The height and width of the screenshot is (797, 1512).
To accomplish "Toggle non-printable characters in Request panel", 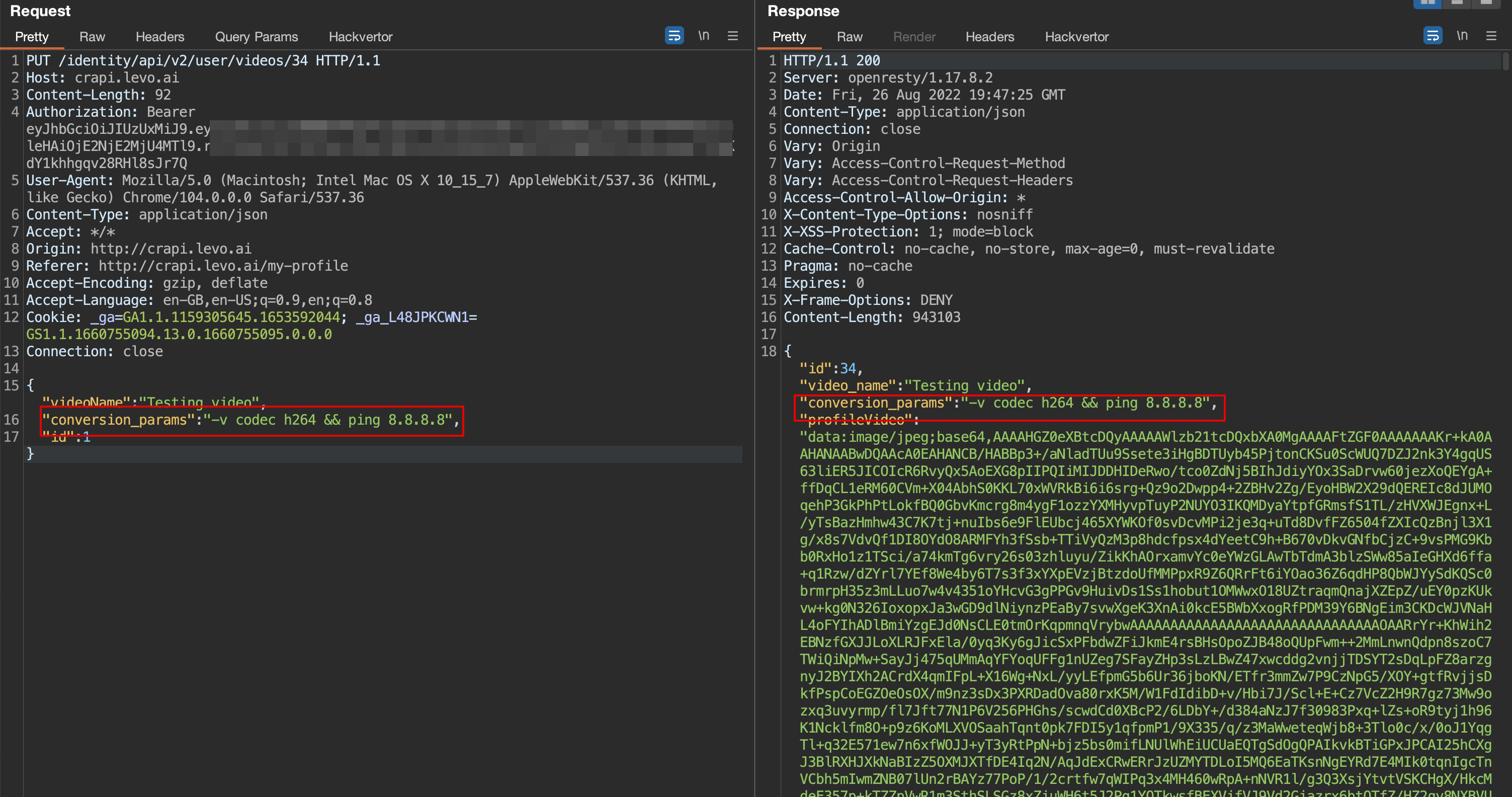I will point(703,36).
